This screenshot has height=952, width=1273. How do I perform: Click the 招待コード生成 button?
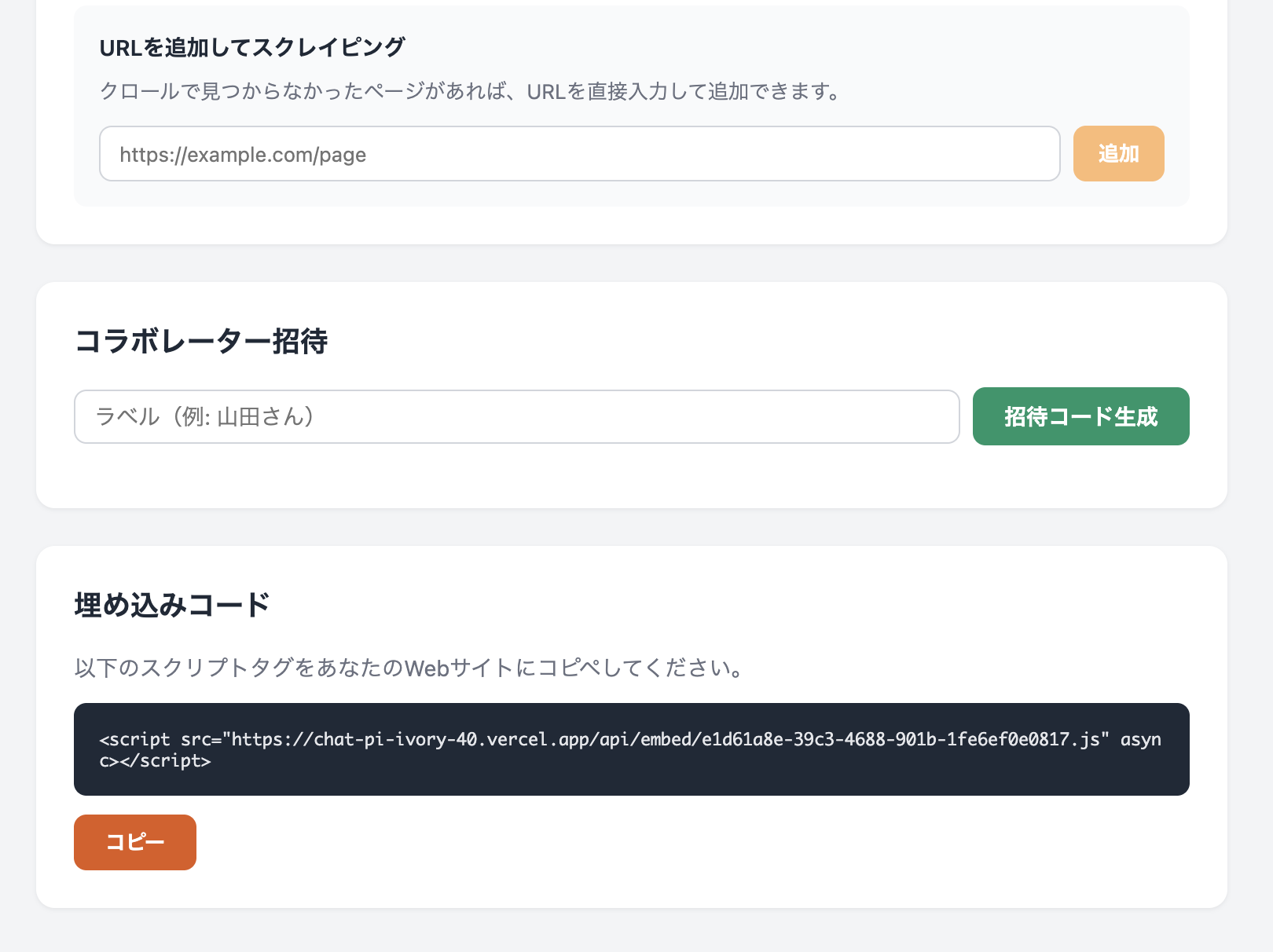(x=1080, y=416)
